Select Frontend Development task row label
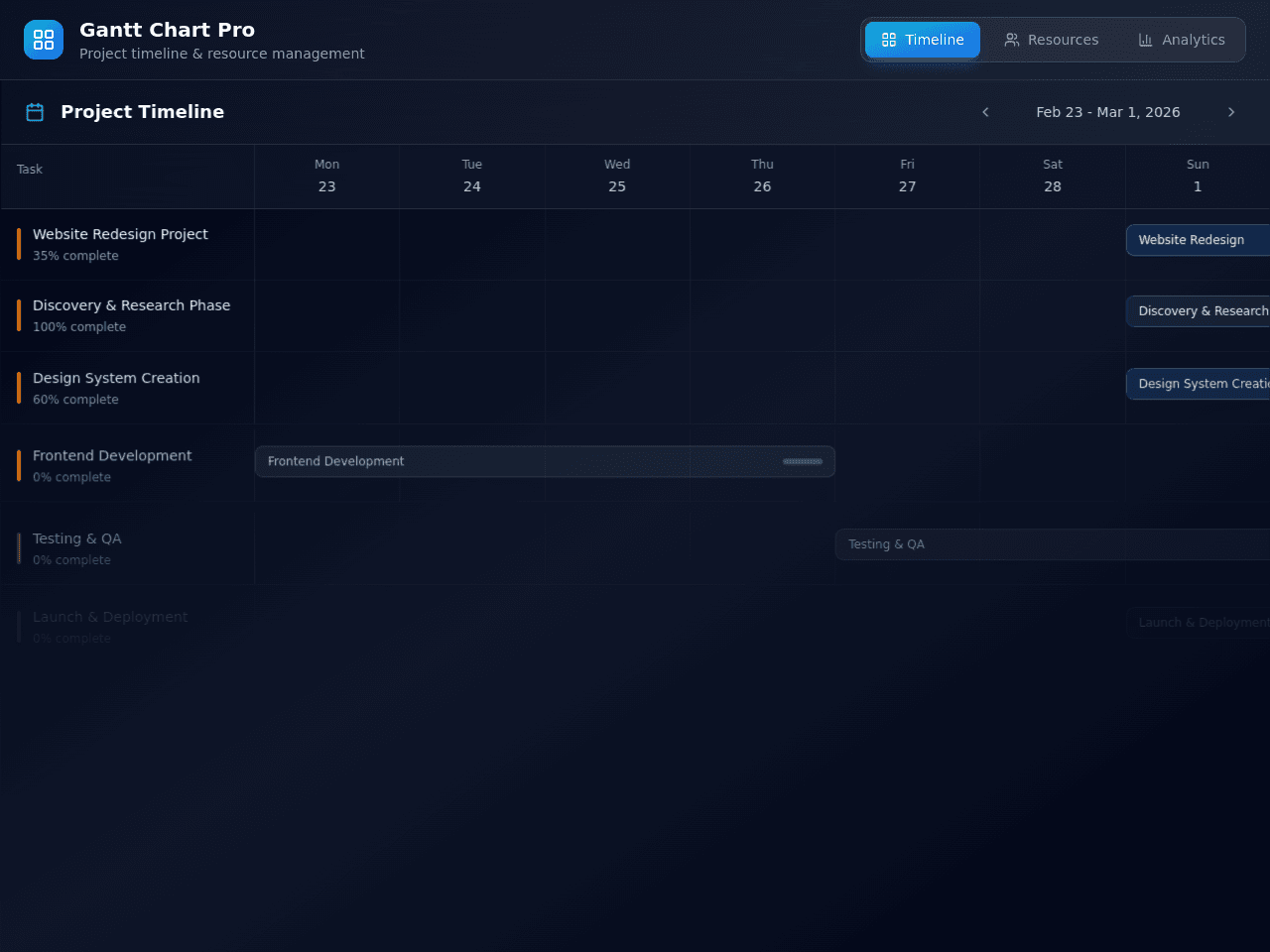The width and height of the screenshot is (1270, 952). tap(112, 455)
